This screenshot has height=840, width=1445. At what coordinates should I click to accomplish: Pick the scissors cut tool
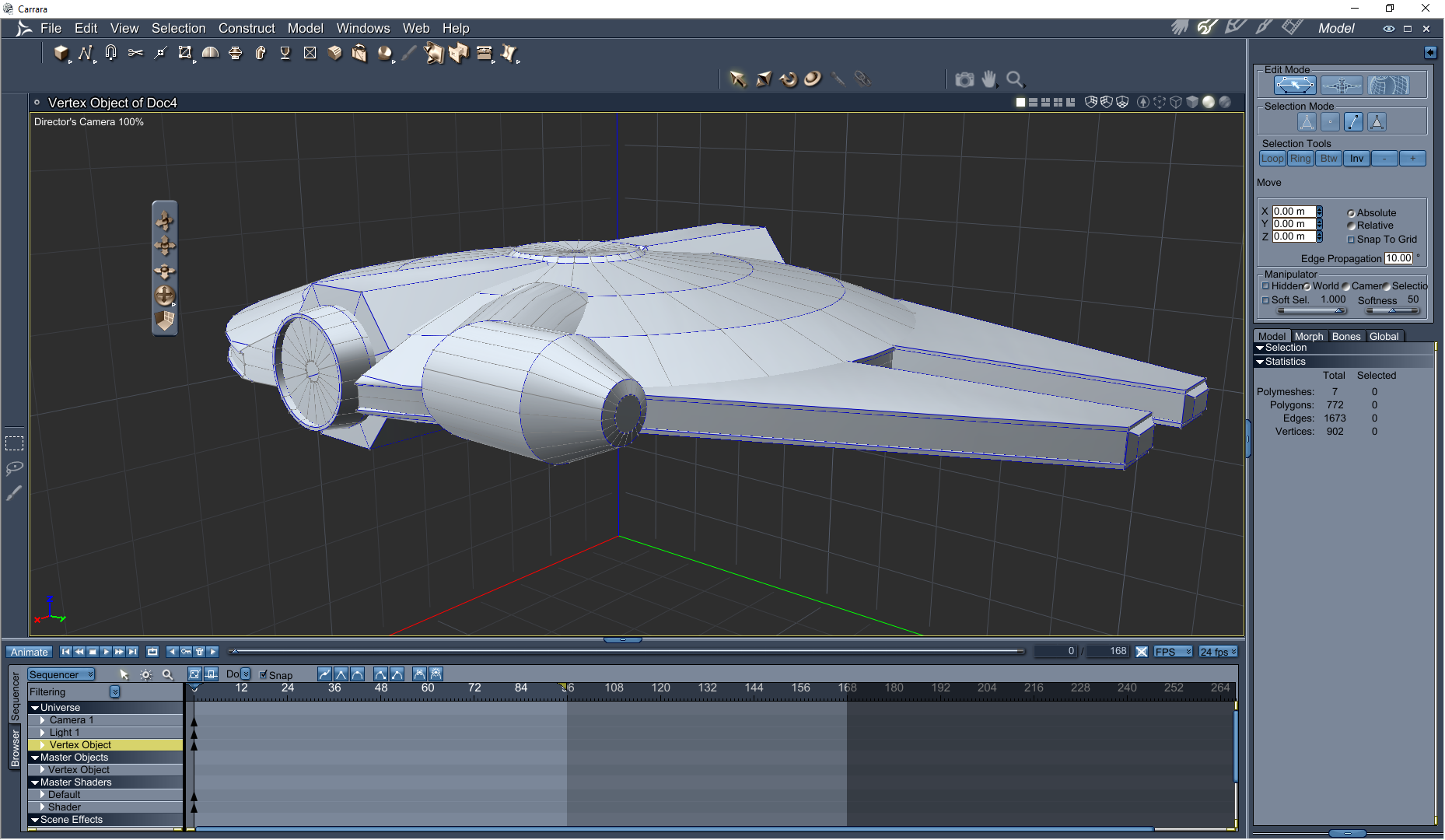tap(135, 53)
